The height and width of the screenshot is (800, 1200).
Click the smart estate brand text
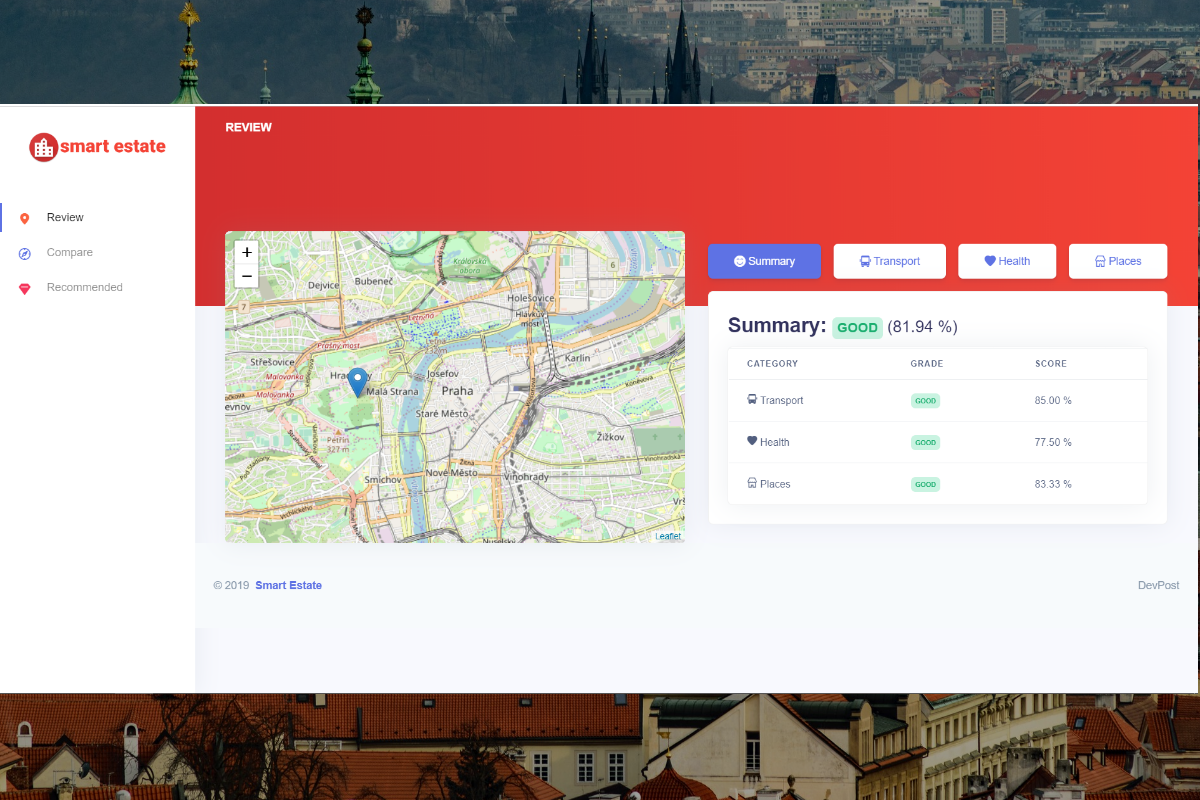113,147
